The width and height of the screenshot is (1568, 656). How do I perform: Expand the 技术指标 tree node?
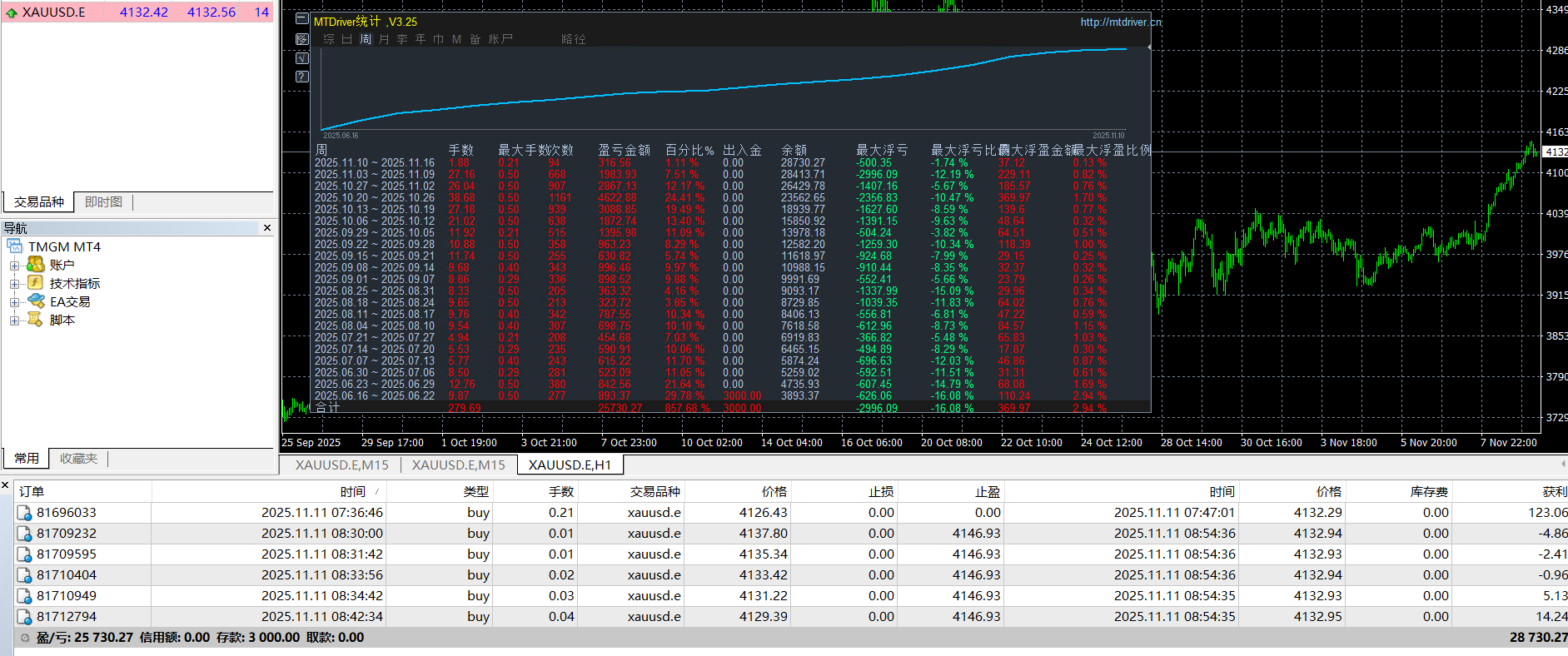pos(14,284)
